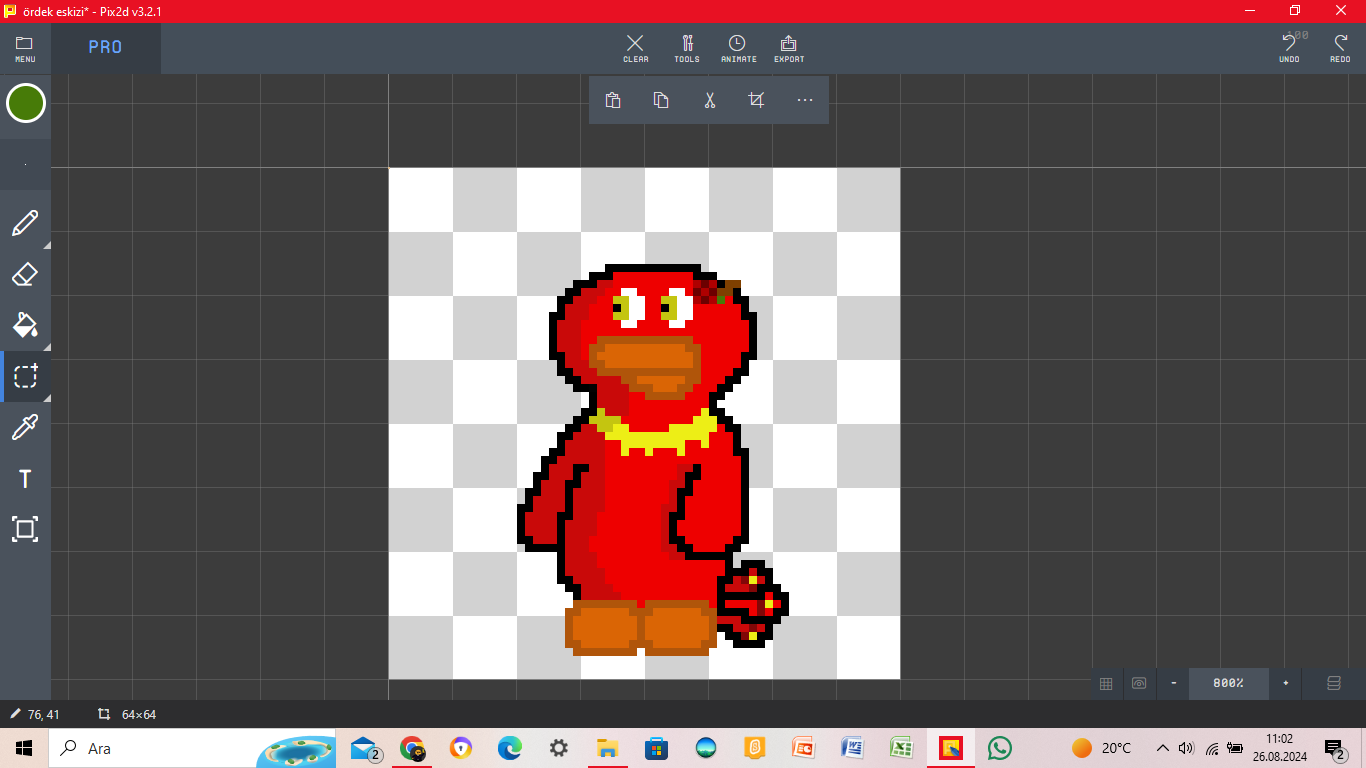Select the Eraser tool

(25, 274)
